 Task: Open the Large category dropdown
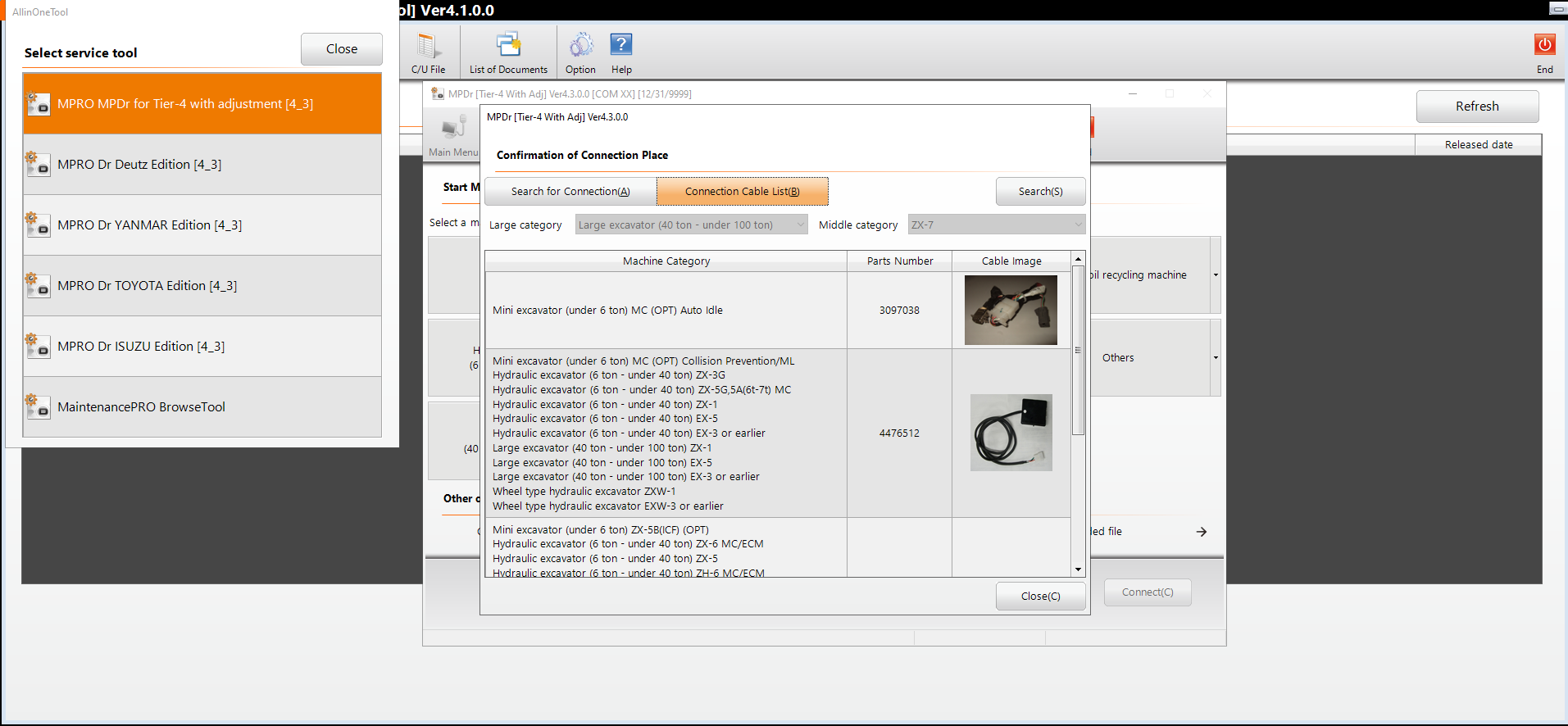point(691,225)
